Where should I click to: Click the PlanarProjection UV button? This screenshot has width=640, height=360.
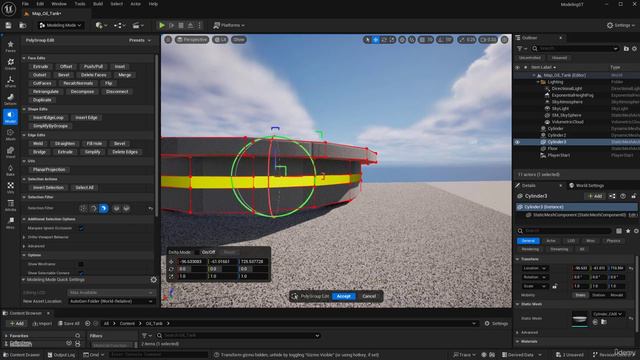(49, 170)
